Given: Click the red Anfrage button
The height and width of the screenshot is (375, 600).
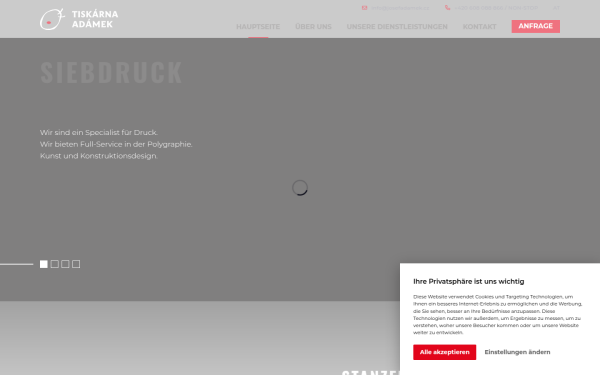Looking at the screenshot, I should coord(536,26).
